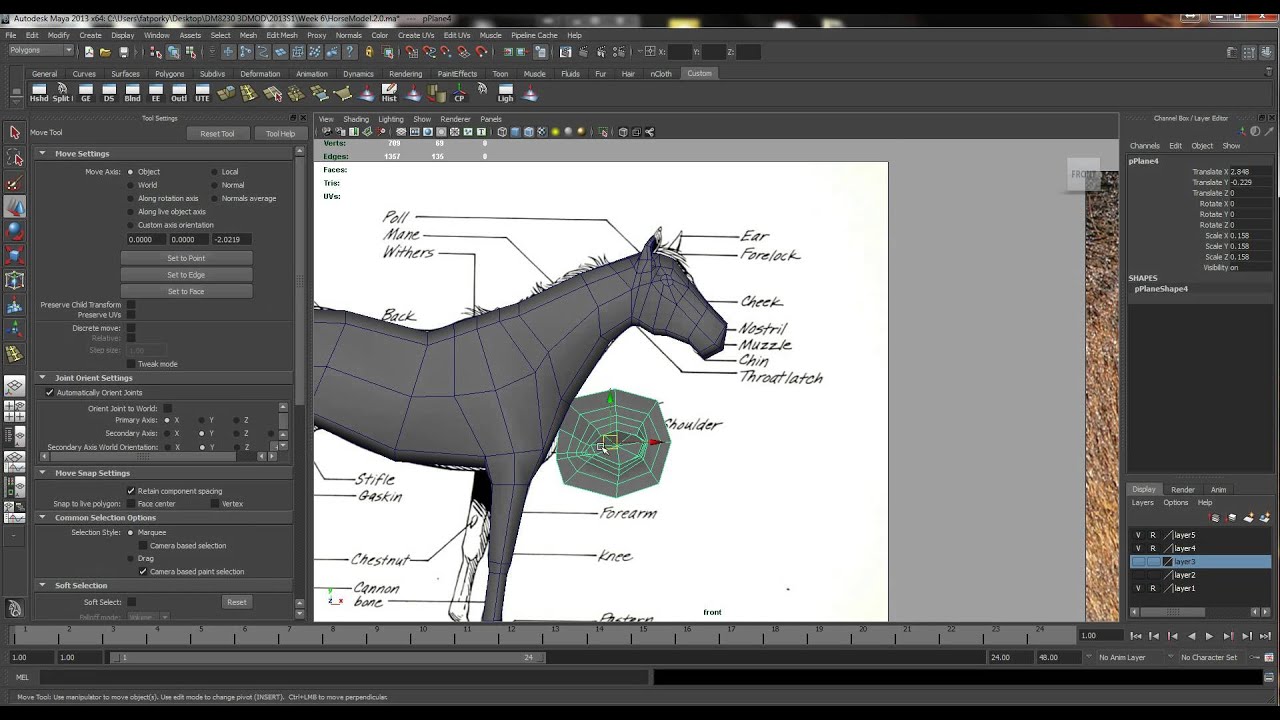Switch to the Animation shelf tab
Screen dimensions: 1280x720
(x=311, y=74)
